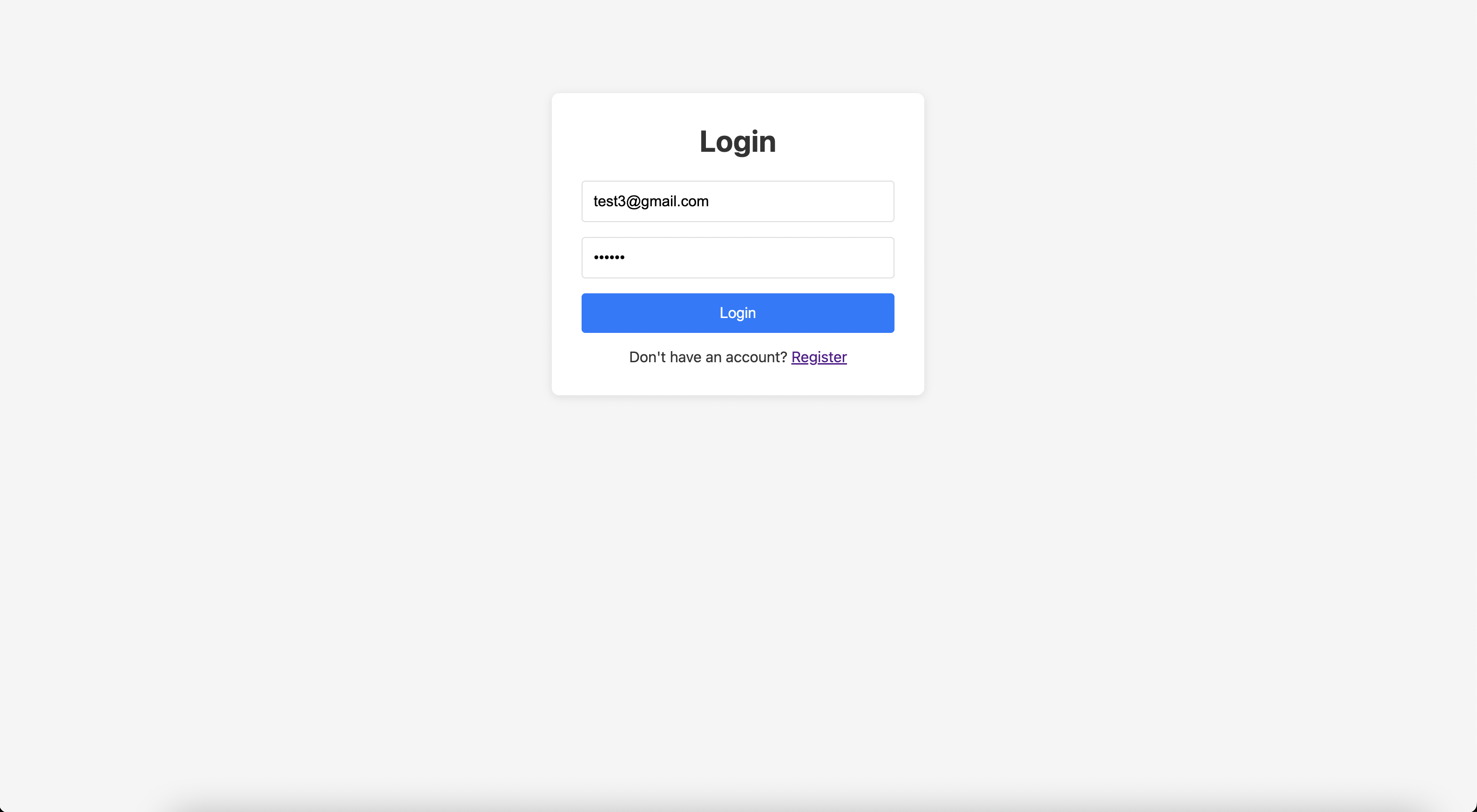This screenshot has height=812, width=1477.
Task: Go to the Register page link
Action: [819, 357]
